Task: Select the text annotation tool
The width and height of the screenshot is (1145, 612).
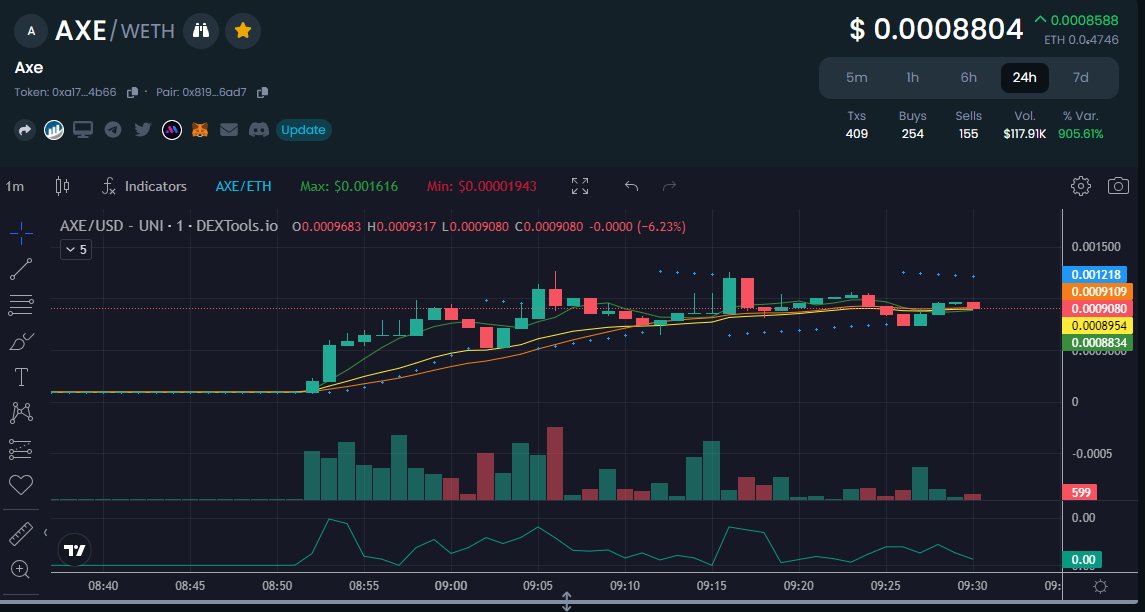Action: (21, 377)
